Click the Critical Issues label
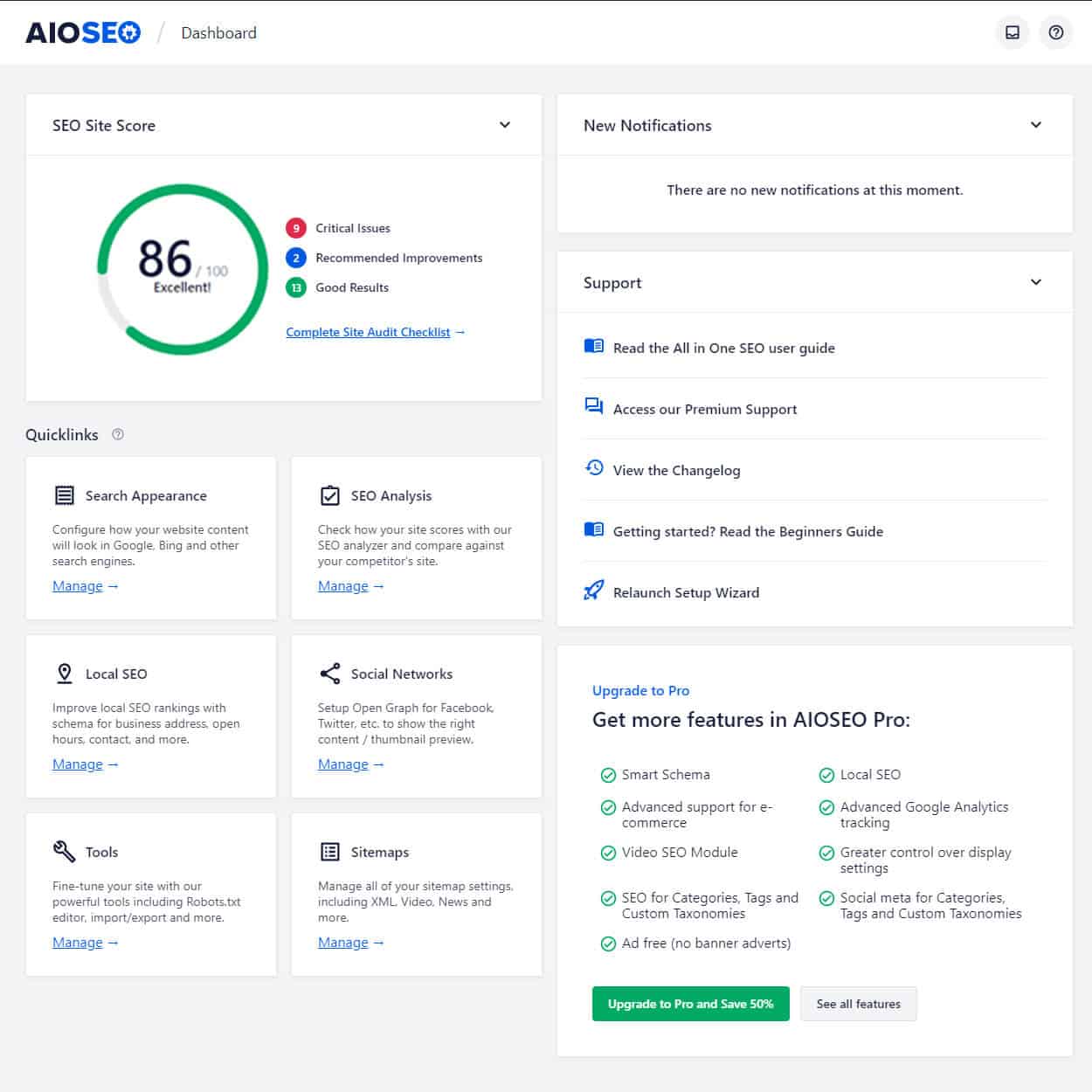The image size is (1092, 1092). [353, 228]
